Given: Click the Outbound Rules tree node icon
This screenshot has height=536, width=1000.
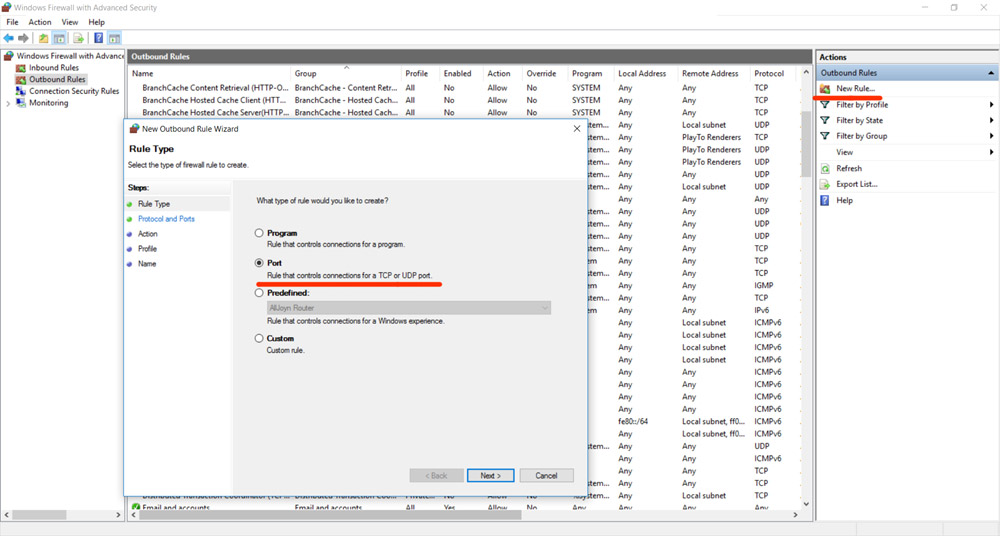Looking at the screenshot, I should [x=21, y=80].
